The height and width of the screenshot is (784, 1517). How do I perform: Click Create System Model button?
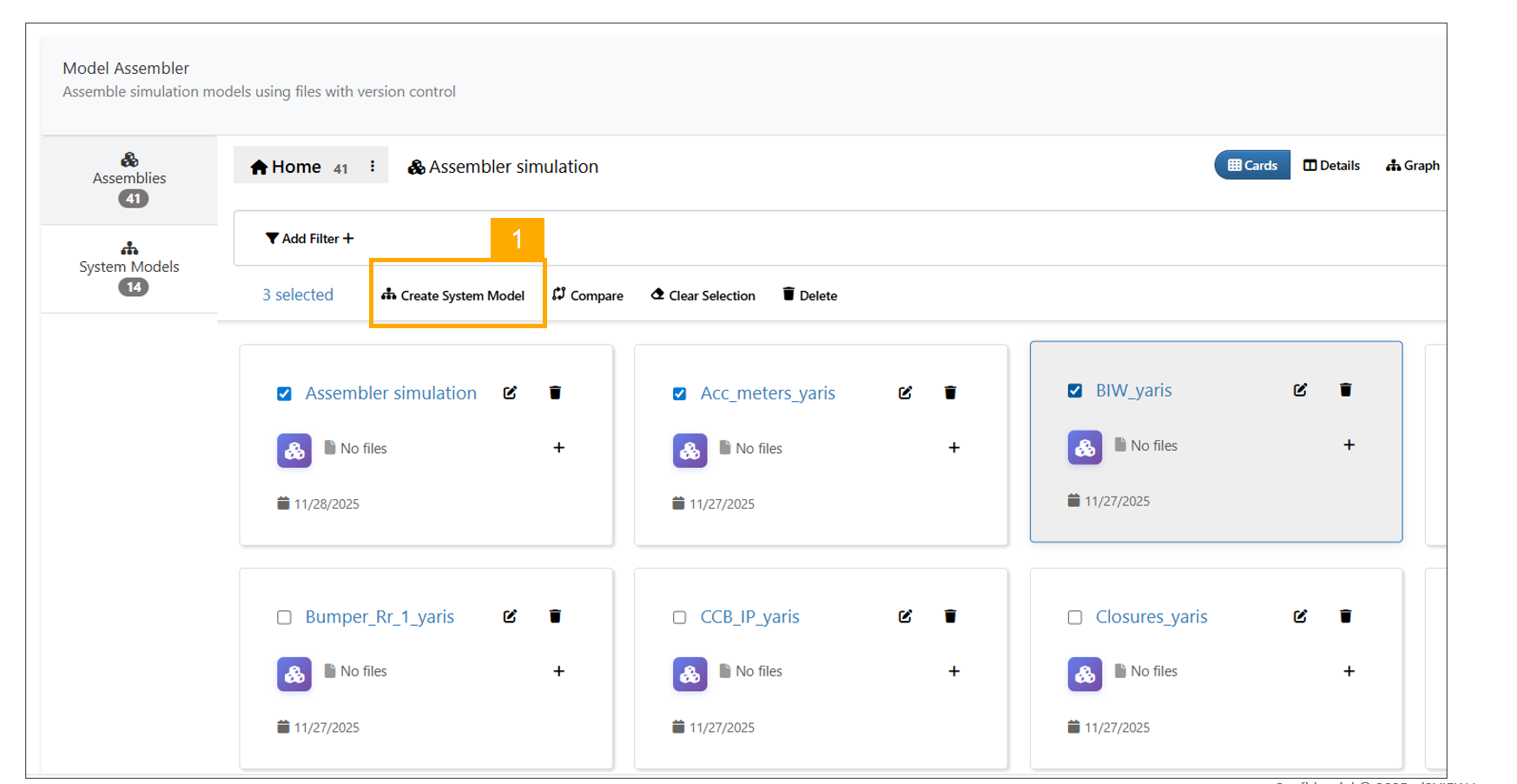point(453,296)
